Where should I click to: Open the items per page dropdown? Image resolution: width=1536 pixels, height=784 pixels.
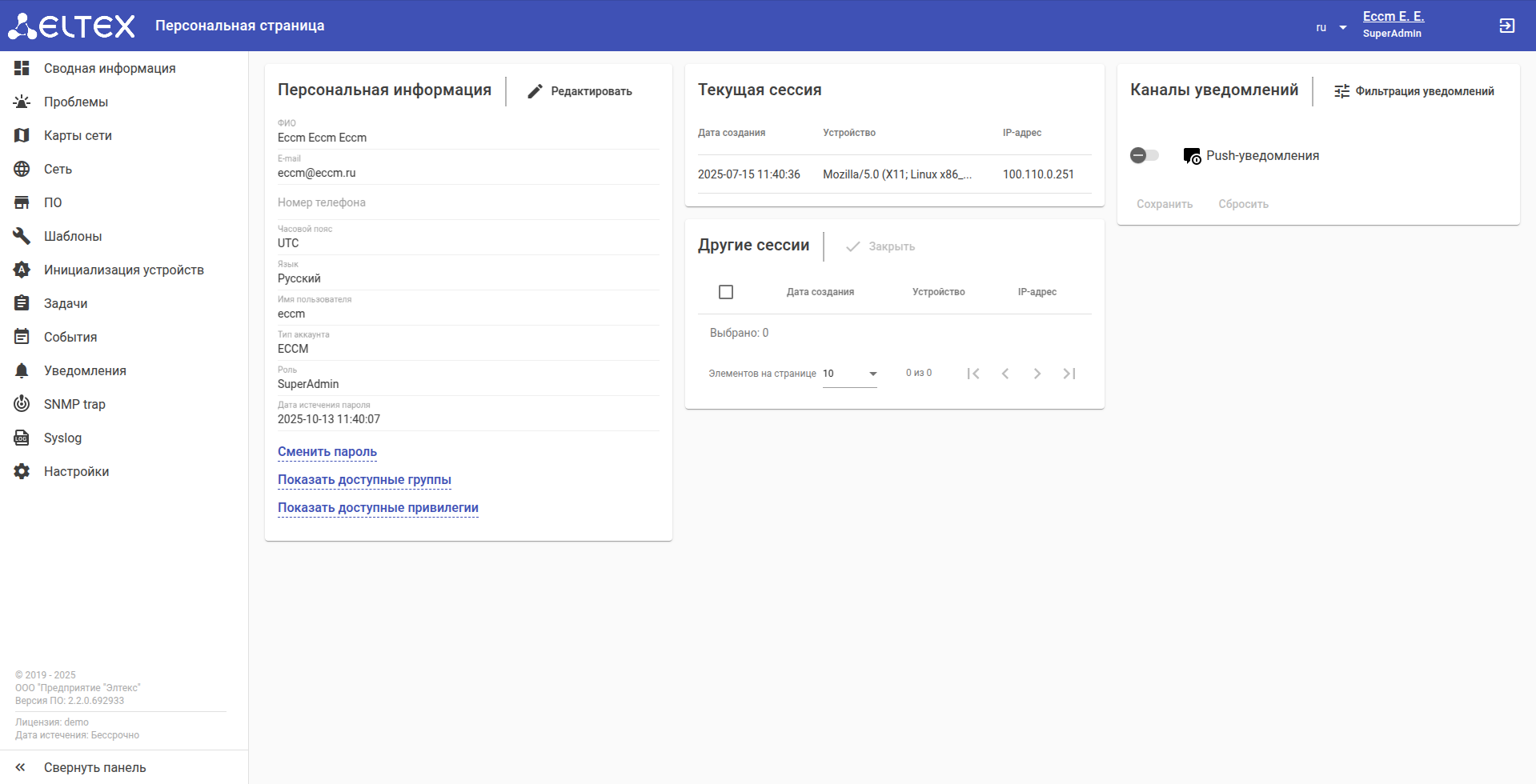tap(850, 374)
